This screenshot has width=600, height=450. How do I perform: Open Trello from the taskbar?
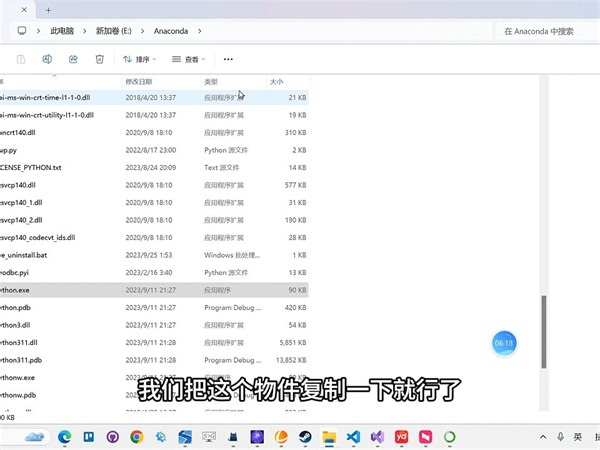[x=89, y=437]
